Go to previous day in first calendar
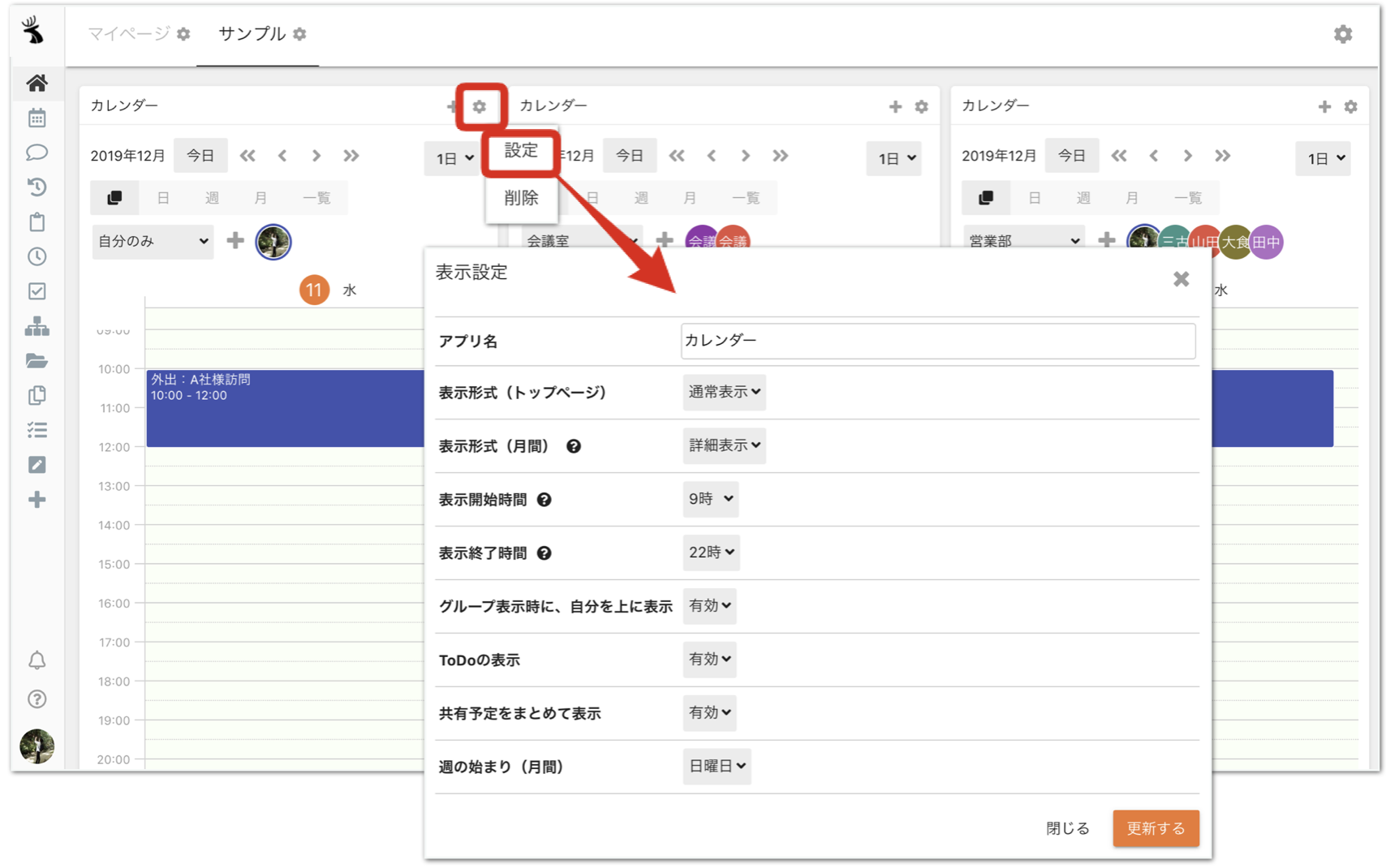The width and height of the screenshot is (1386, 868). (x=282, y=156)
